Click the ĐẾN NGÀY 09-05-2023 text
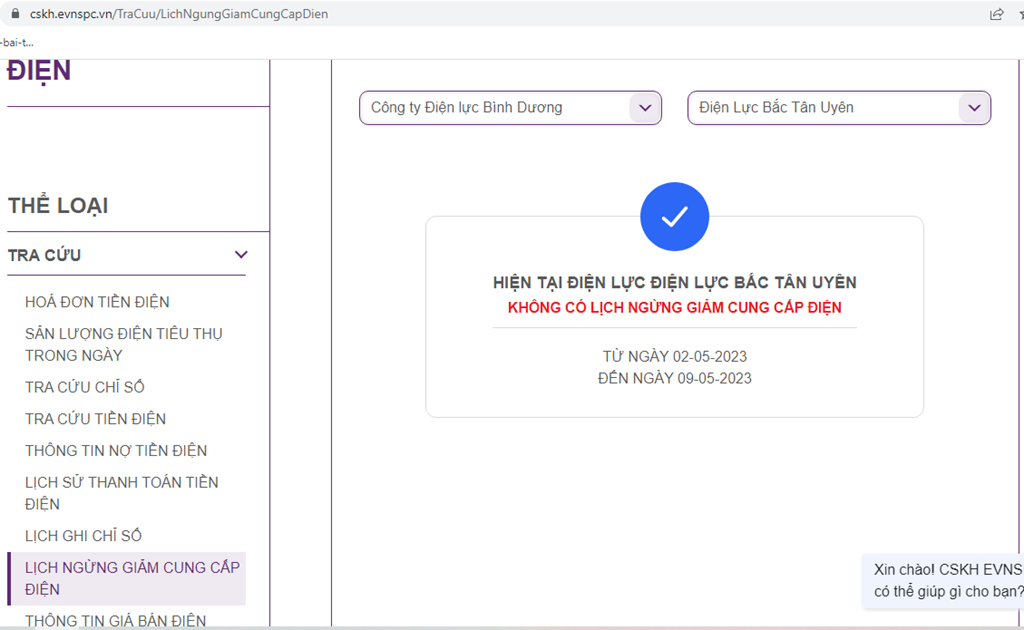Image resolution: width=1024 pixels, height=630 pixels. point(675,379)
